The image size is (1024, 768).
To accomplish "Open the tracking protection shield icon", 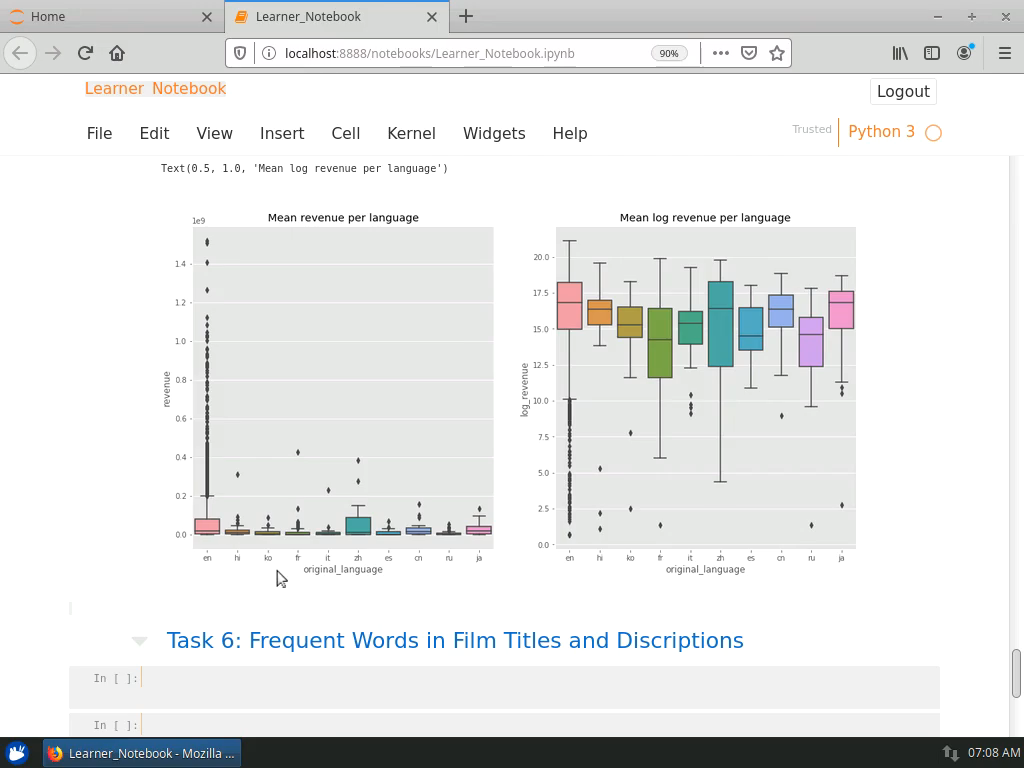I will pos(240,53).
